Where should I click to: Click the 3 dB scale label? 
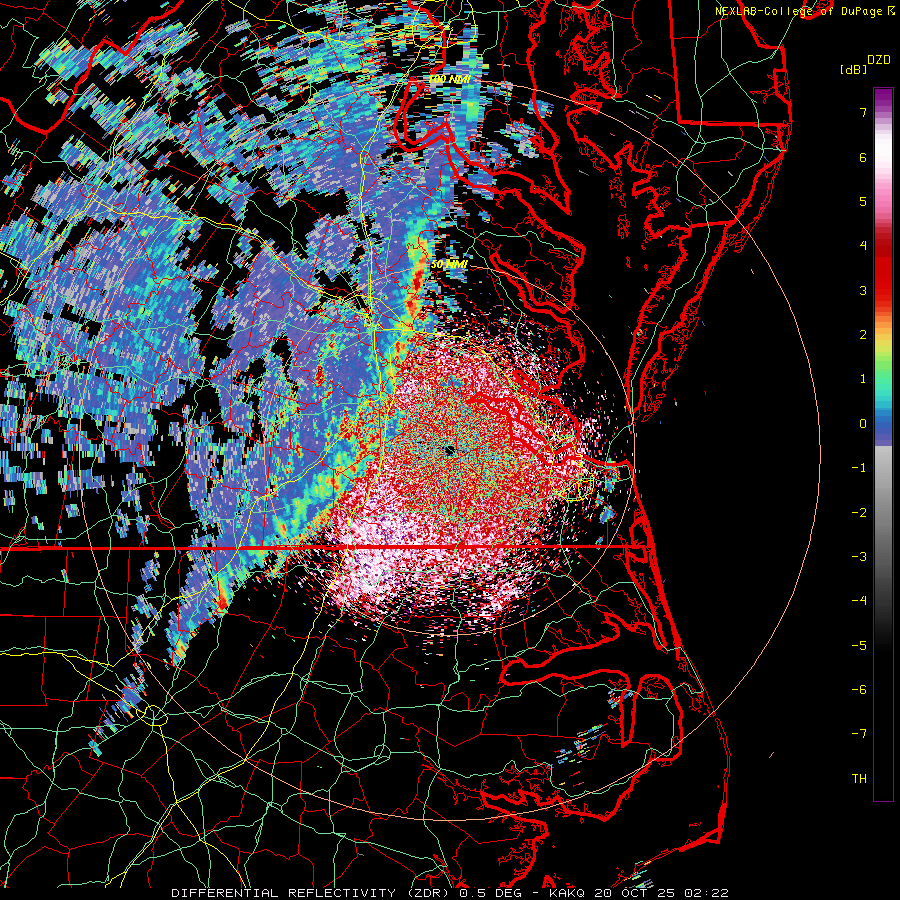(863, 290)
